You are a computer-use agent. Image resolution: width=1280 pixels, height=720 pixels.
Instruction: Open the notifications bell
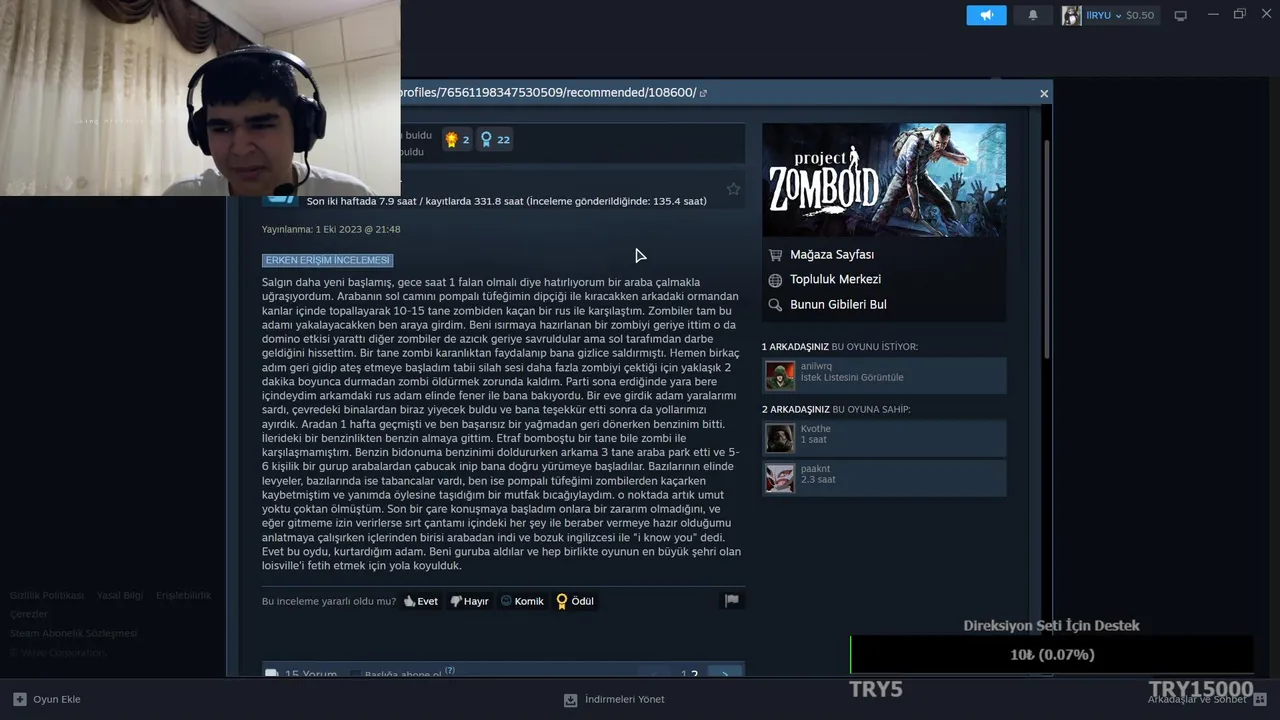pos(1033,15)
